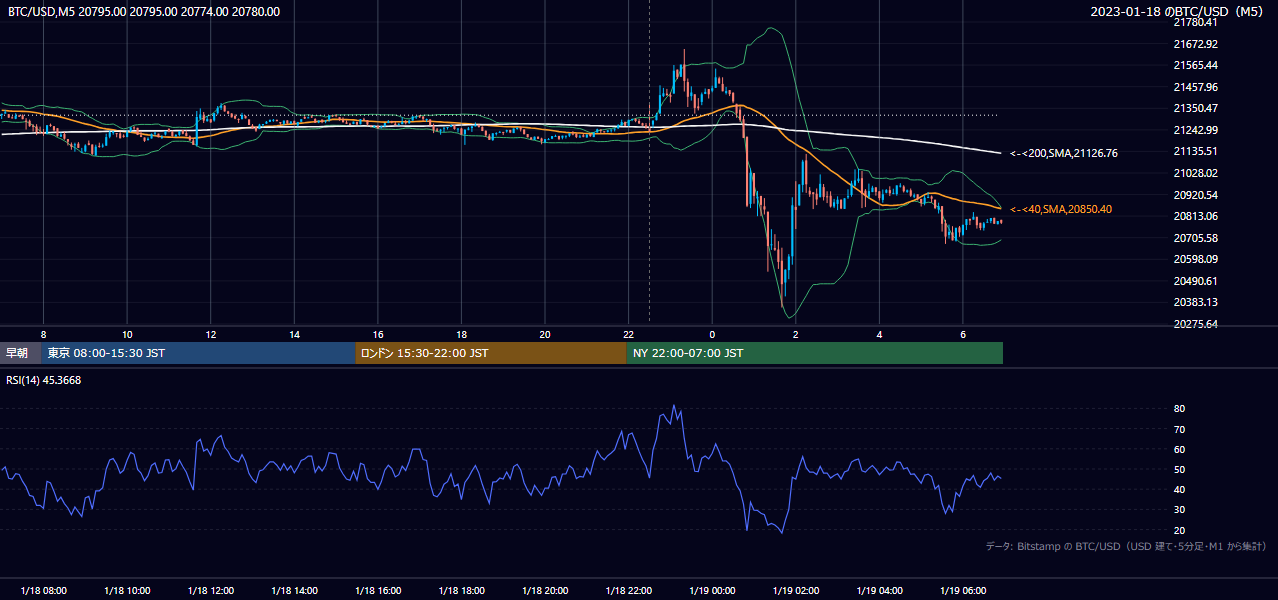Click RSI axis level 50
Image resolution: width=1278 pixels, height=600 pixels.
click(x=1179, y=469)
